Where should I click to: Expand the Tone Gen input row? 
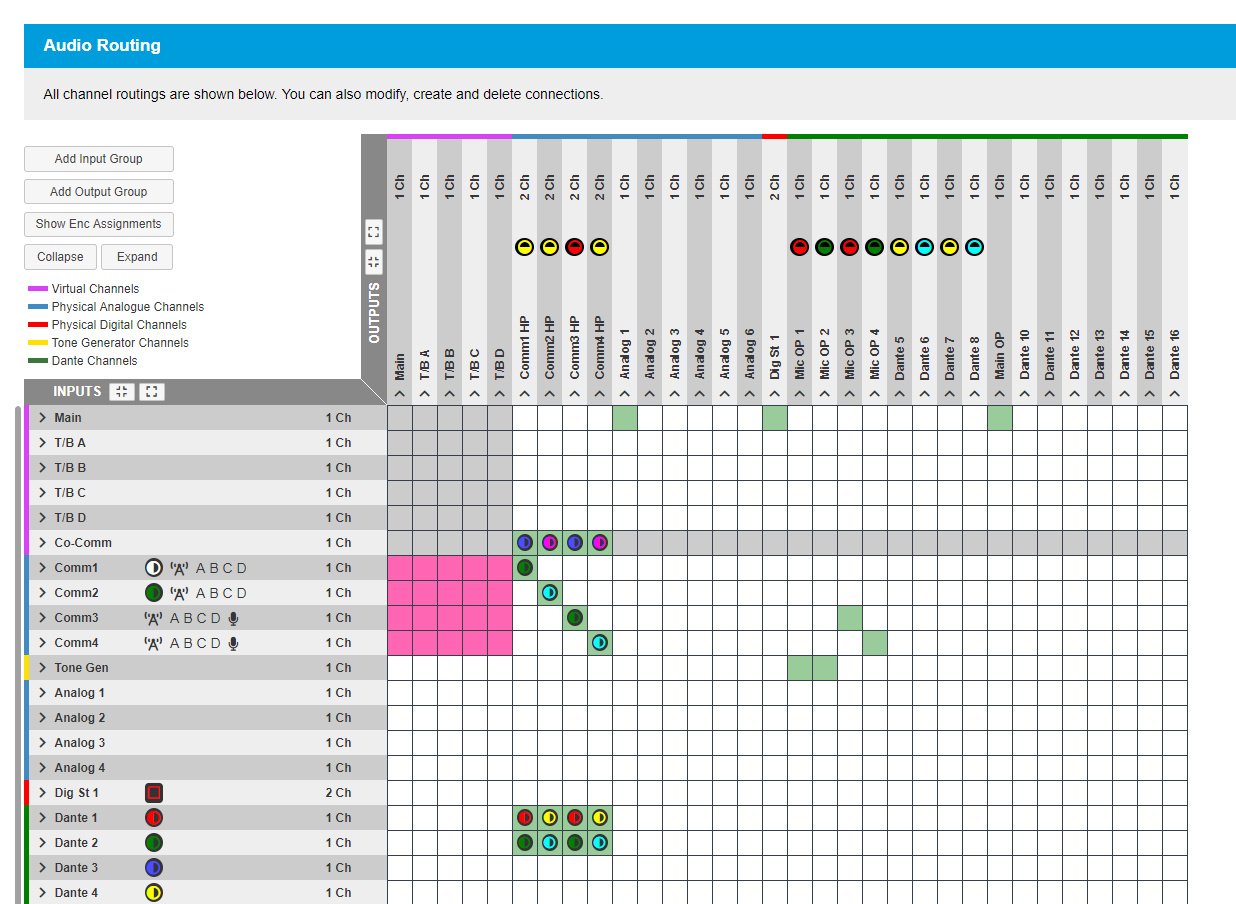click(43, 668)
